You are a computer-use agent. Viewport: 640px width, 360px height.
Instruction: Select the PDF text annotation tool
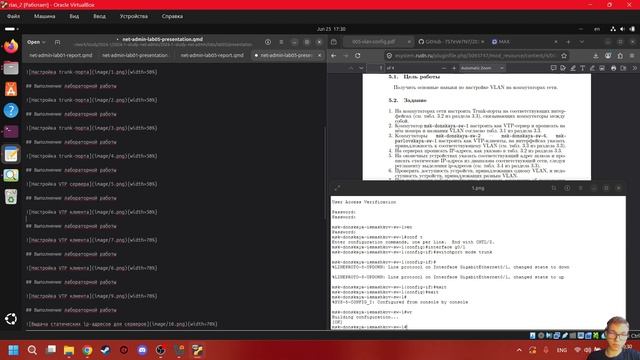tap(582, 68)
